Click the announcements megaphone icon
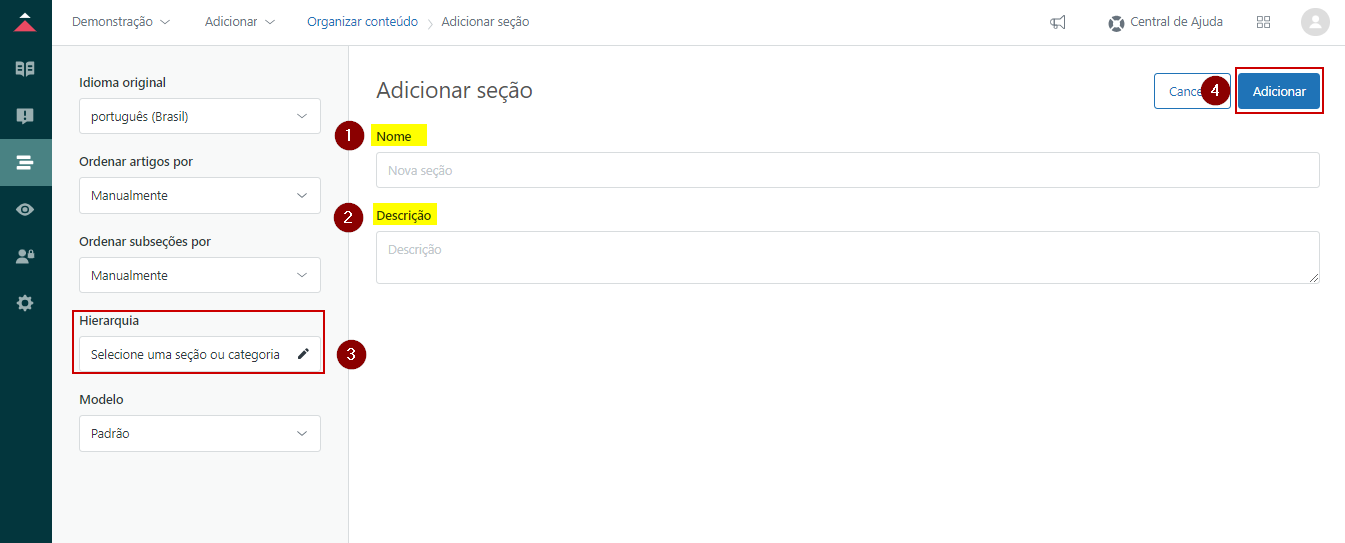Image resolution: width=1345 pixels, height=543 pixels. coord(1058,22)
